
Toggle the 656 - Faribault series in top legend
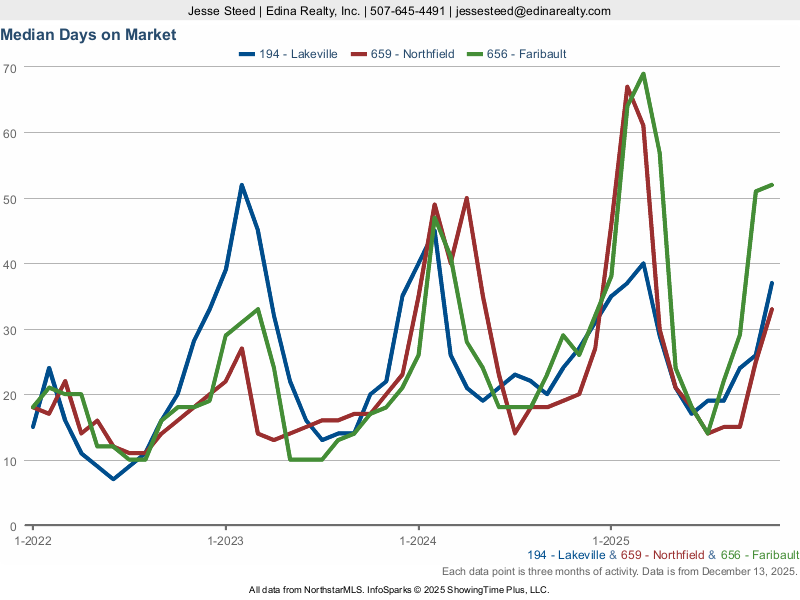point(526,54)
